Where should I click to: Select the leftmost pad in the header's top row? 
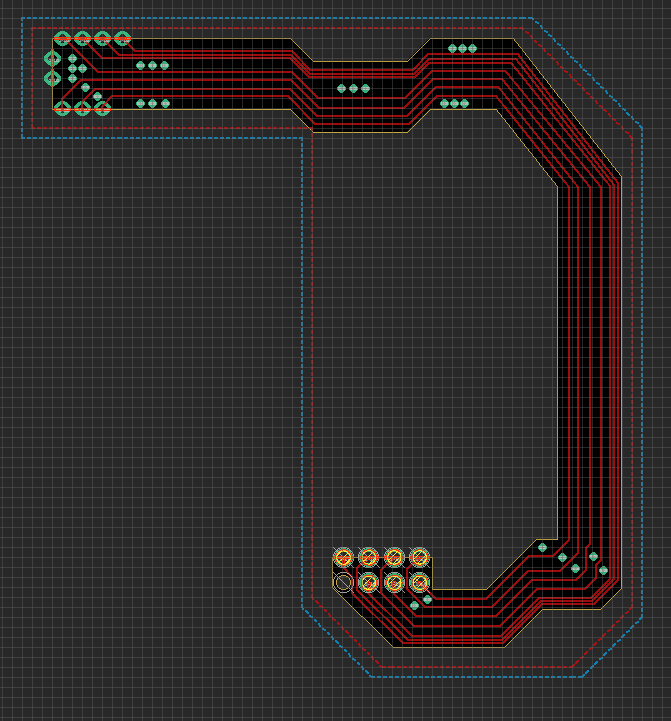(x=343, y=558)
